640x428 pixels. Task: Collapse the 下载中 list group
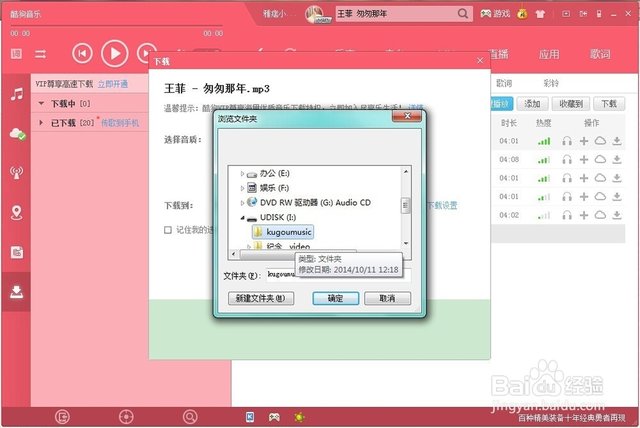pos(41,104)
